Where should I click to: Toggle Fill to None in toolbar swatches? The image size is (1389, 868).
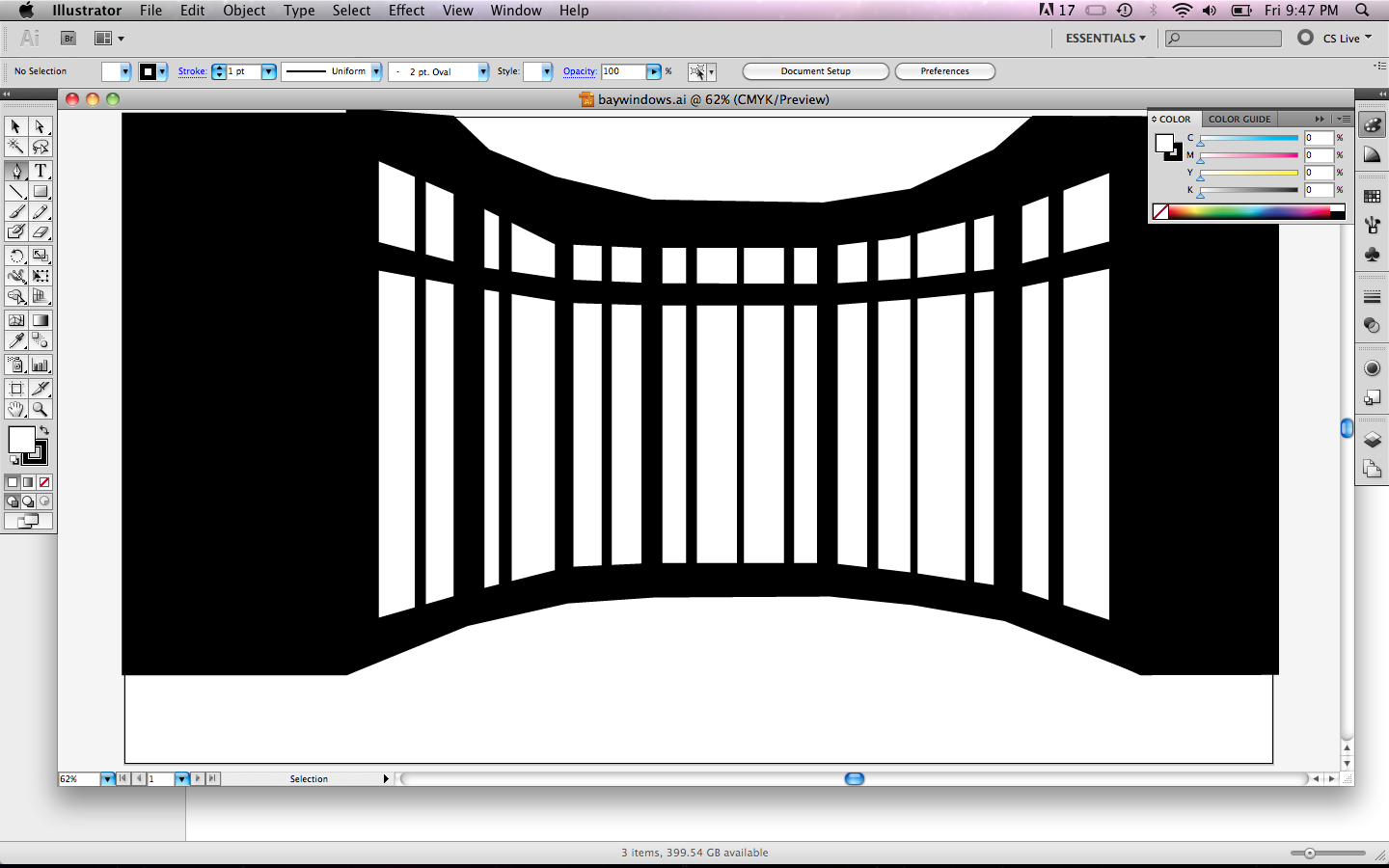(x=43, y=482)
